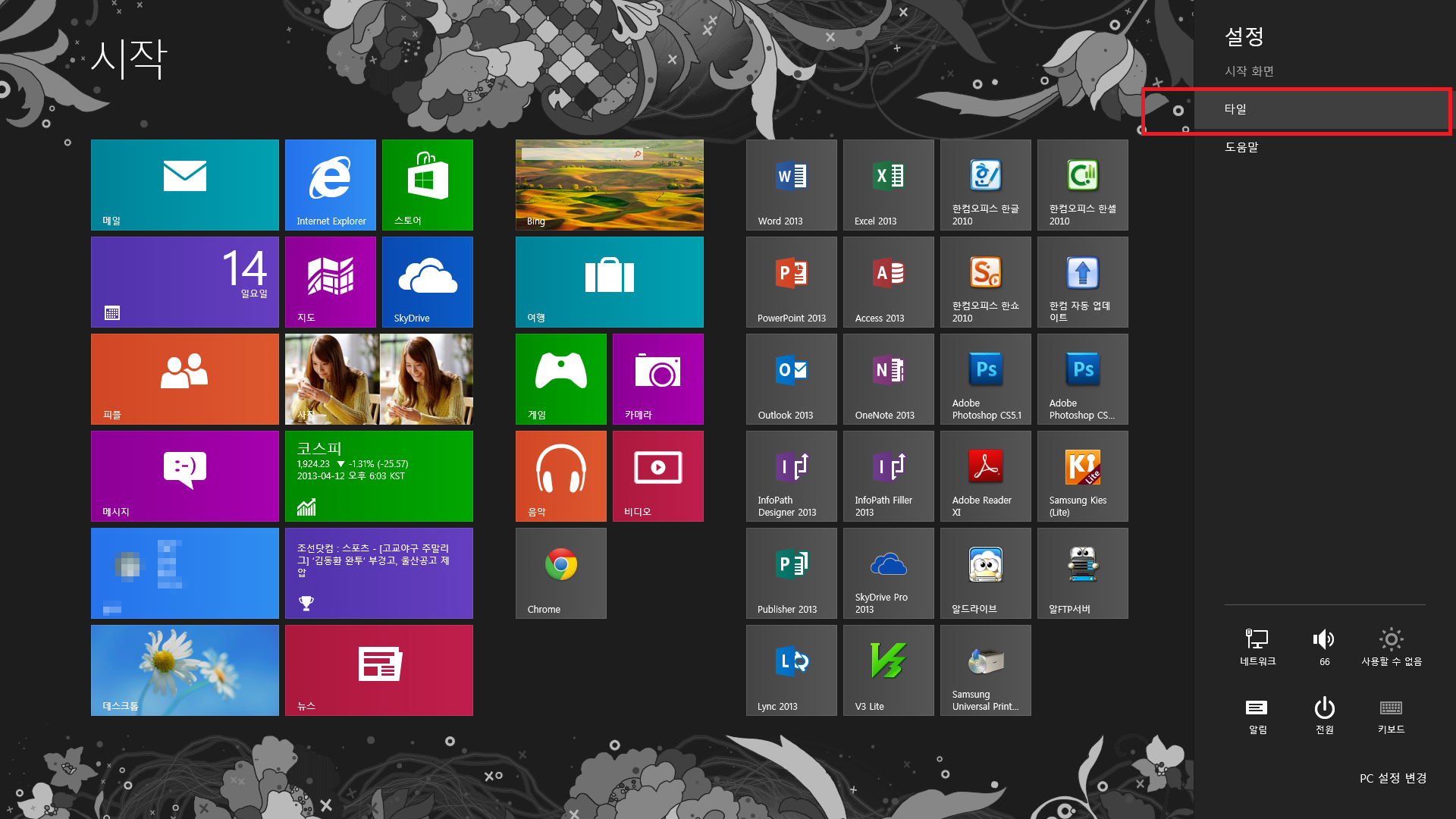Open the volume control showing 66
1456x819 pixels.
tap(1324, 647)
